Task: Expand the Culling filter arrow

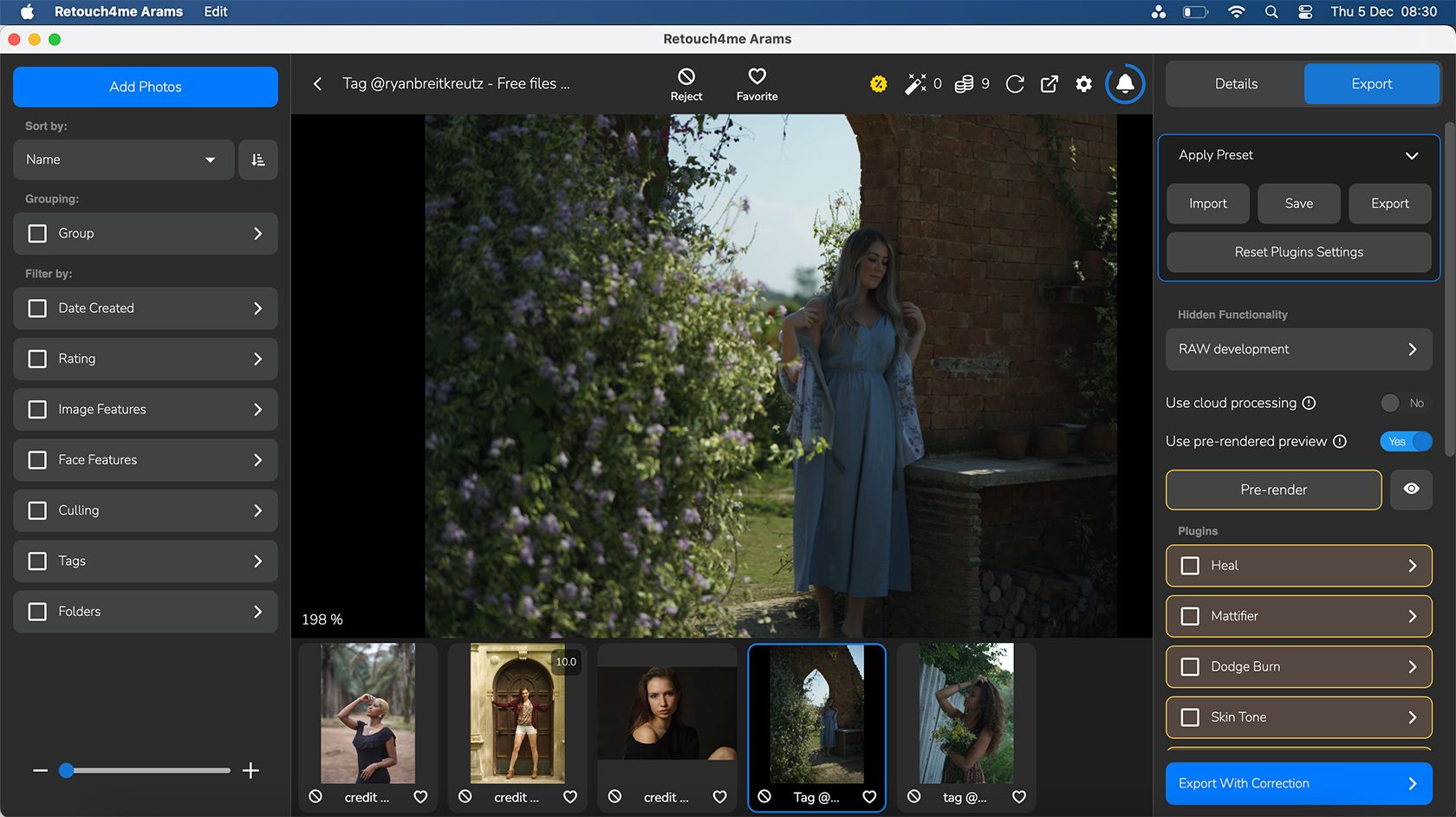Action: point(257,510)
